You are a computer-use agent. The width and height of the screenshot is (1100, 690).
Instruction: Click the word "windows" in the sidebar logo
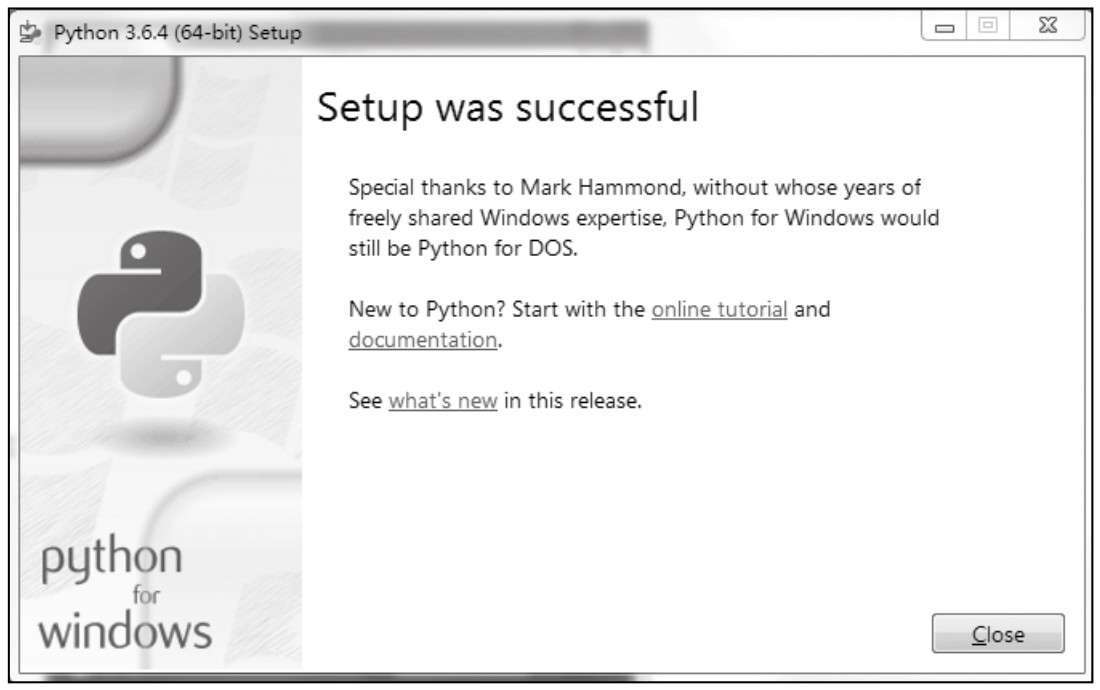[126, 631]
